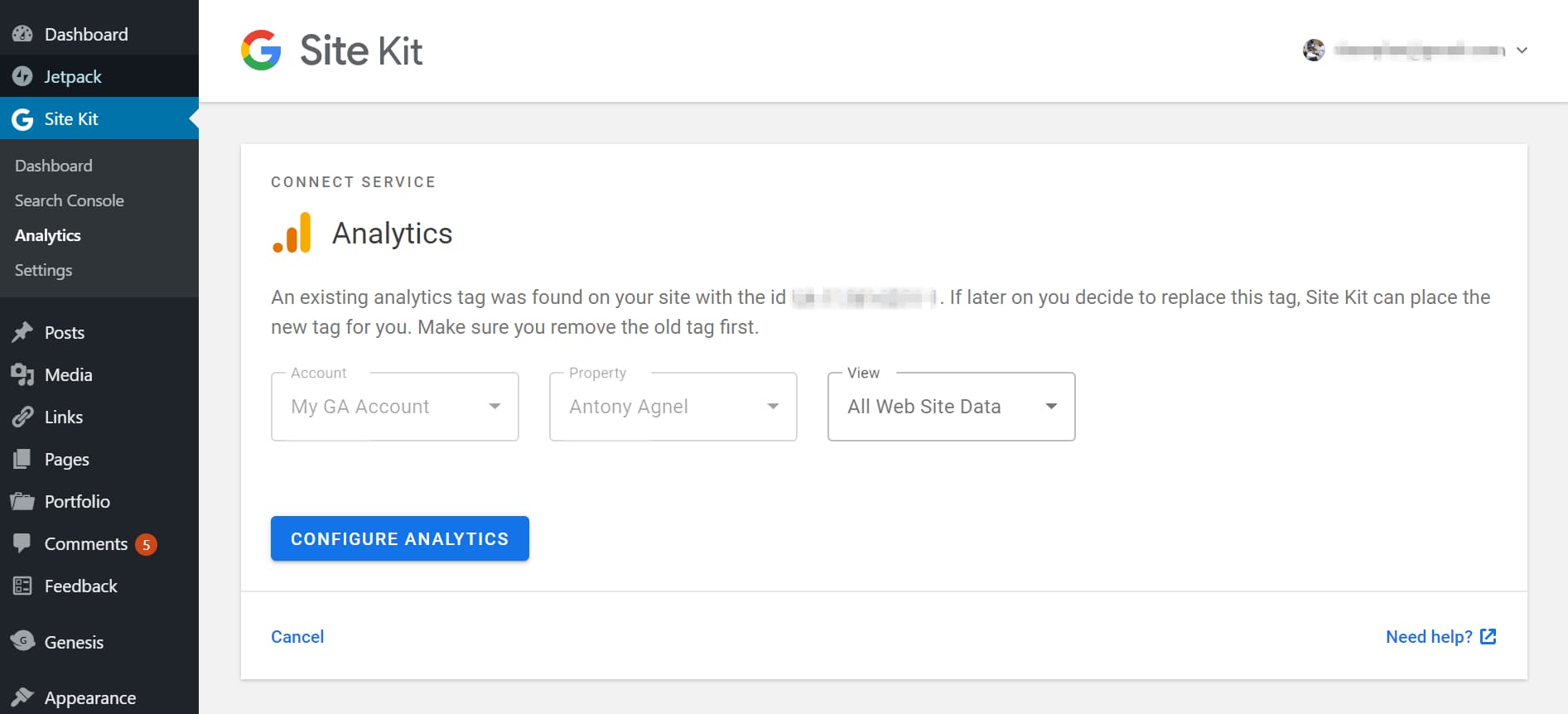Click the Genesis icon in sidebar
This screenshot has height=714, width=1568.
pos(22,640)
